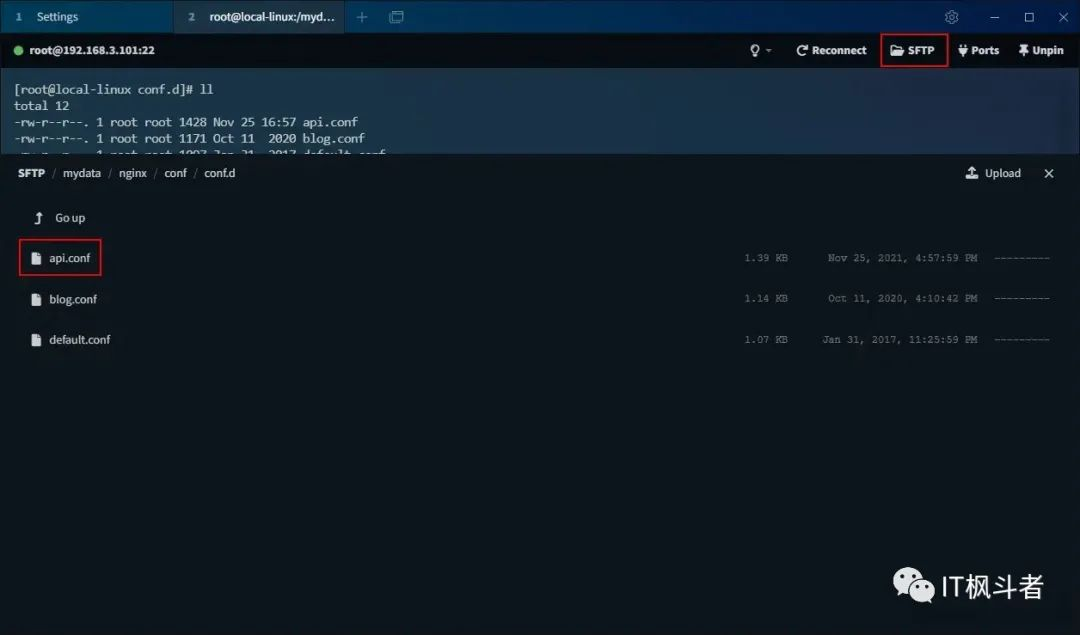Click the Oct 11, 2020 date
This screenshot has width=1080, height=635.
(902, 298)
